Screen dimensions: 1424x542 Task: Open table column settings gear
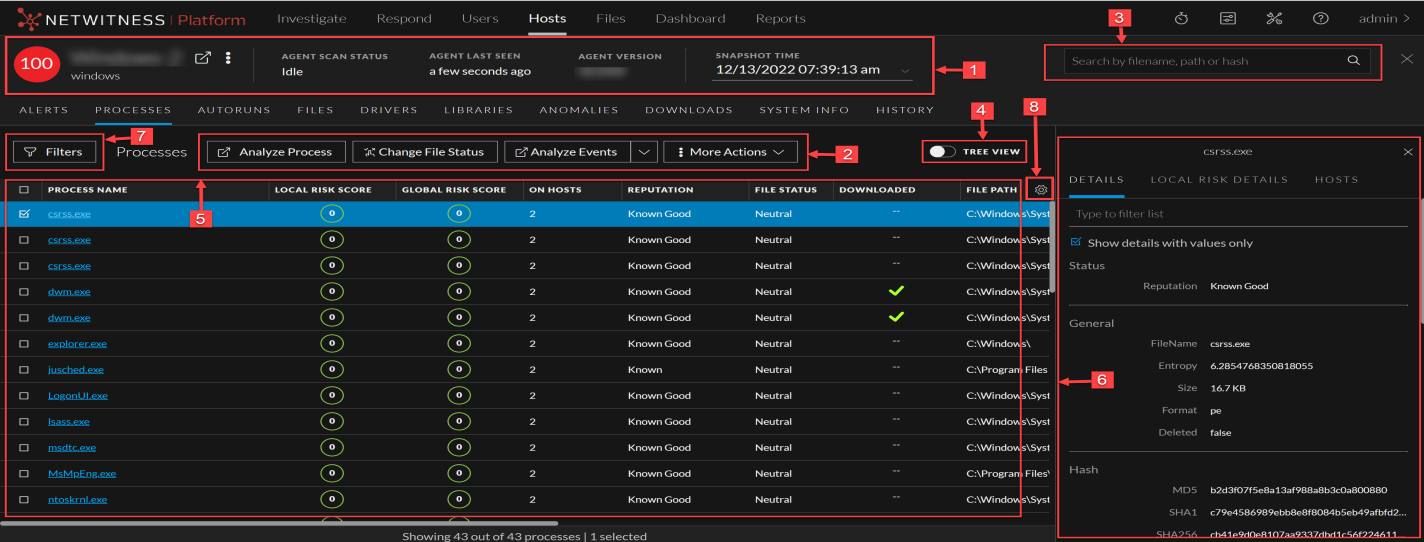pyautogui.click(x=1041, y=189)
